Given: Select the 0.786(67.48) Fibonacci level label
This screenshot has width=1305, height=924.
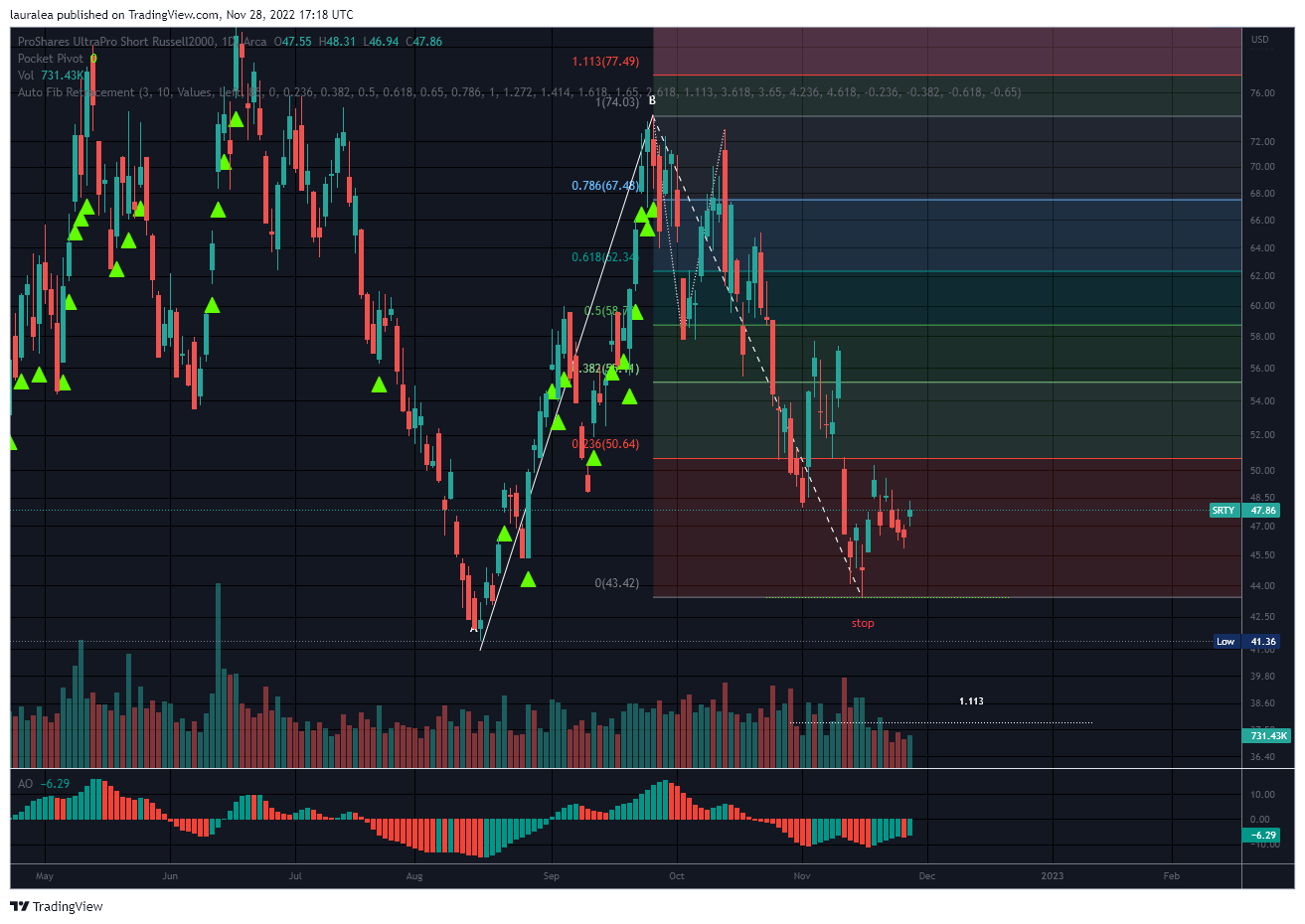Looking at the screenshot, I should [x=605, y=186].
